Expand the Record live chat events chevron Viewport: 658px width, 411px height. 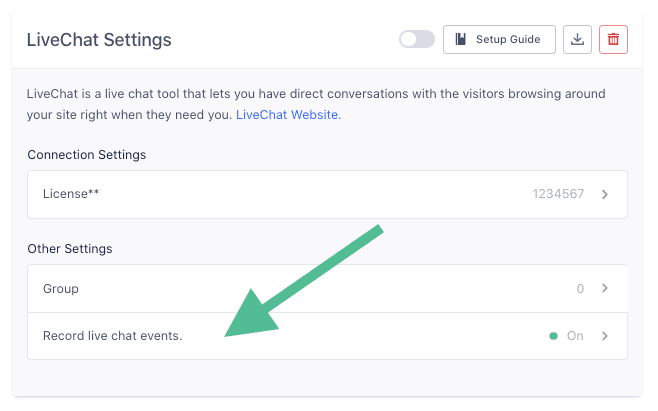[x=605, y=336]
